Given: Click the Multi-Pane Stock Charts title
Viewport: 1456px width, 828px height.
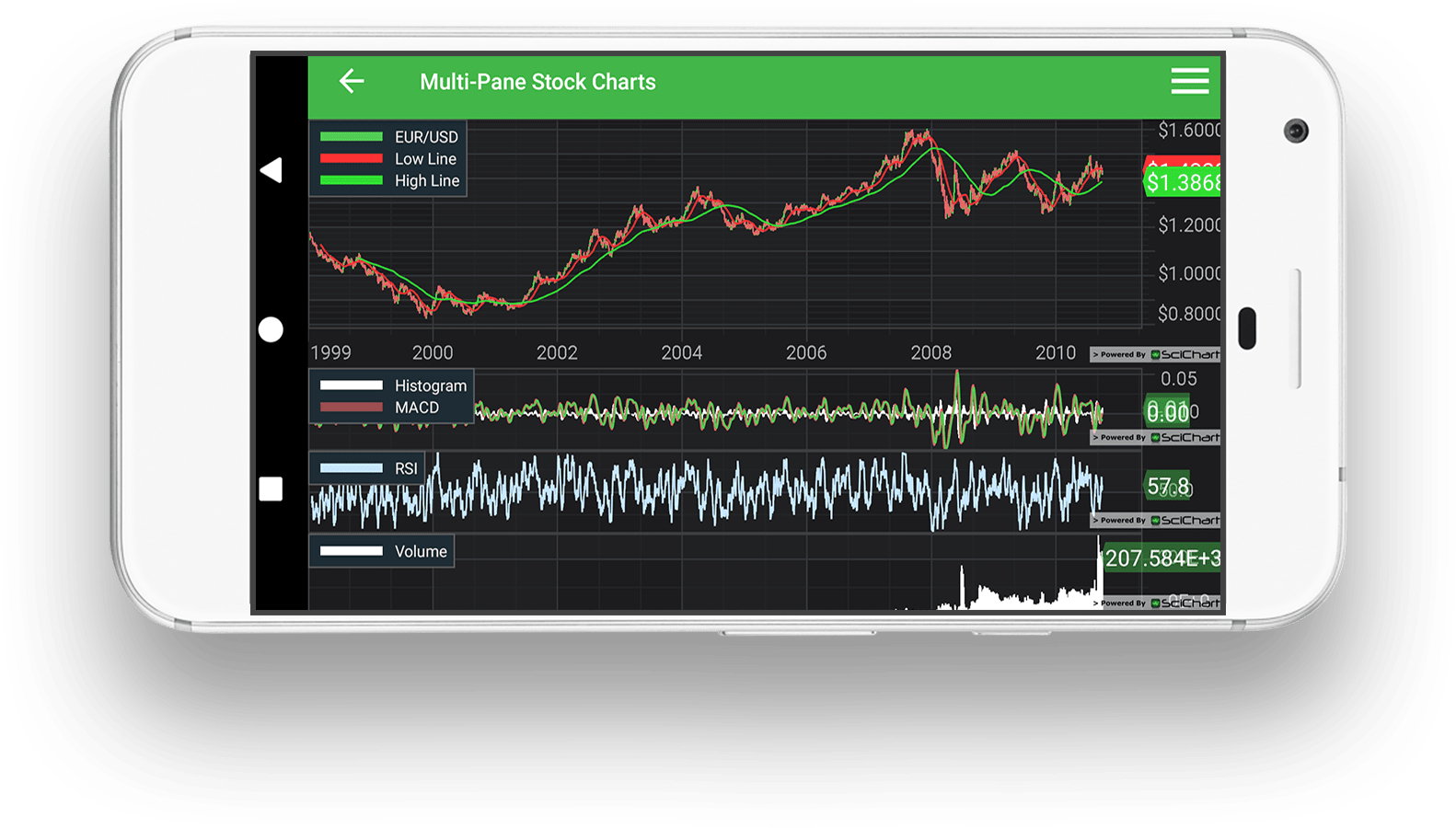Looking at the screenshot, I should click(x=537, y=82).
